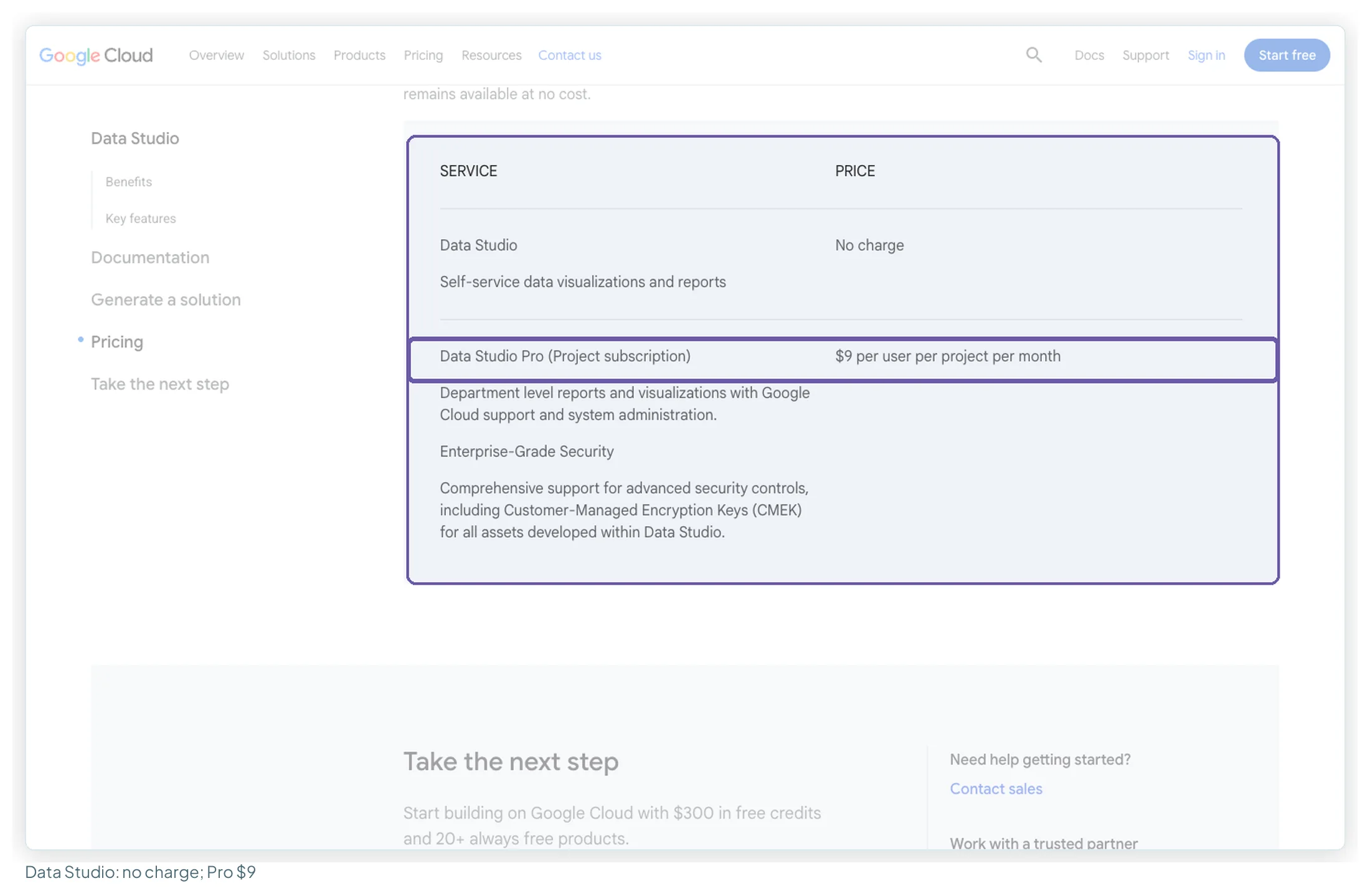Viewport: 1370px width, 896px height.
Task: Select Benefits in sidebar
Action: click(x=129, y=182)
